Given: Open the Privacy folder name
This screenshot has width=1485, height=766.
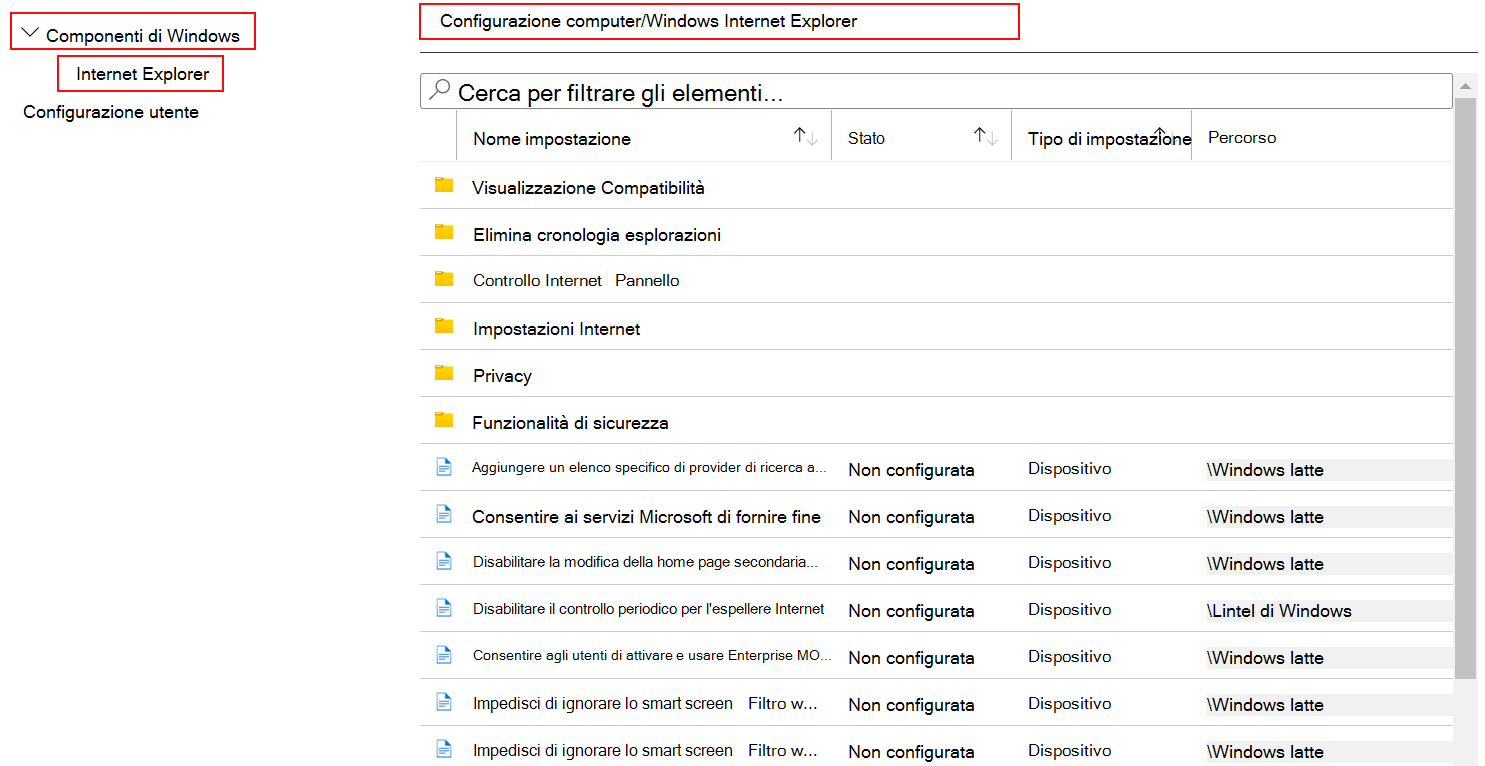Looking at the screenshot, I should pyautogui.click(x=502, y=376).
